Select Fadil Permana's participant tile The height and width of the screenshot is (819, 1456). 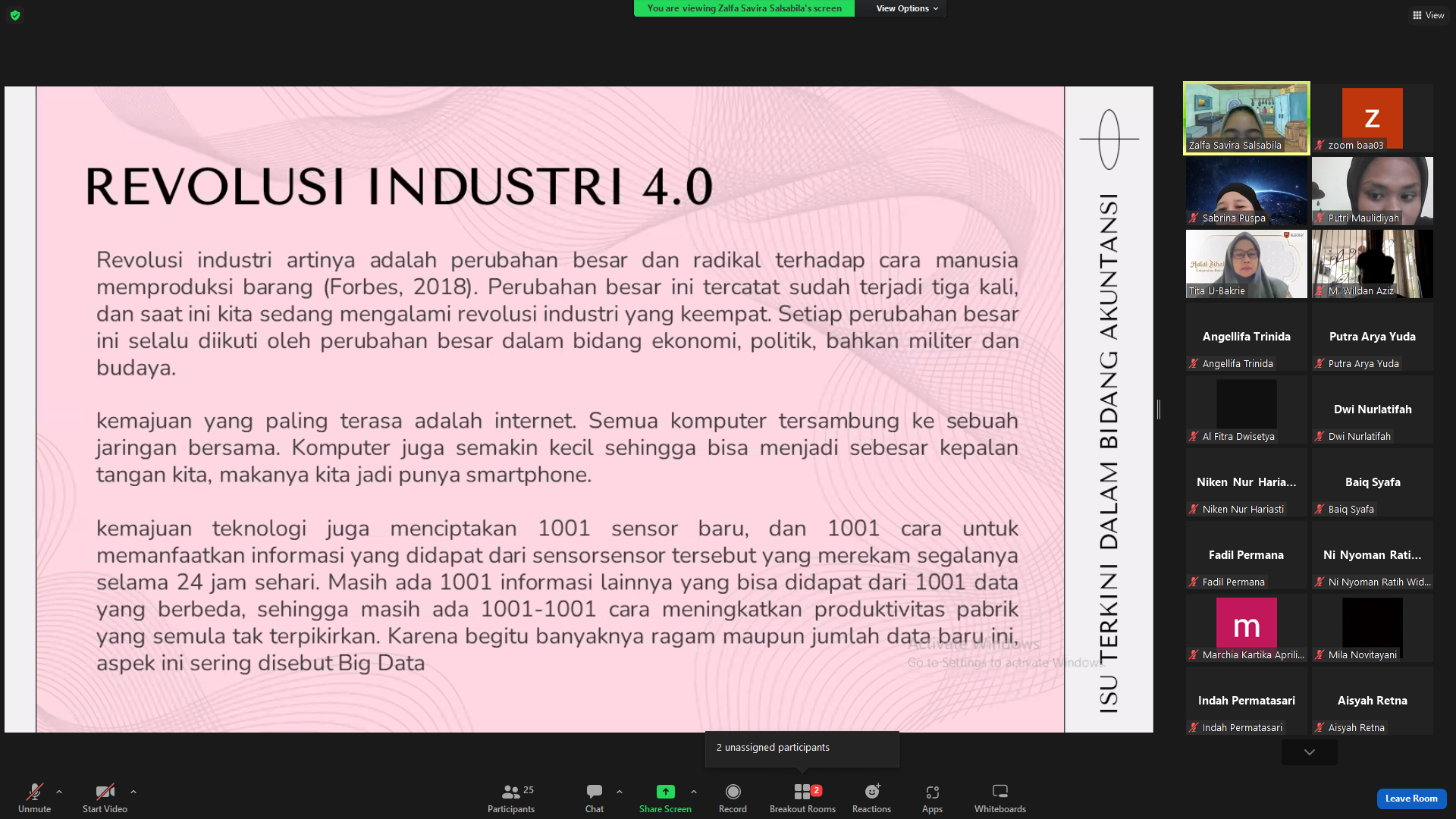(1247, 555)
